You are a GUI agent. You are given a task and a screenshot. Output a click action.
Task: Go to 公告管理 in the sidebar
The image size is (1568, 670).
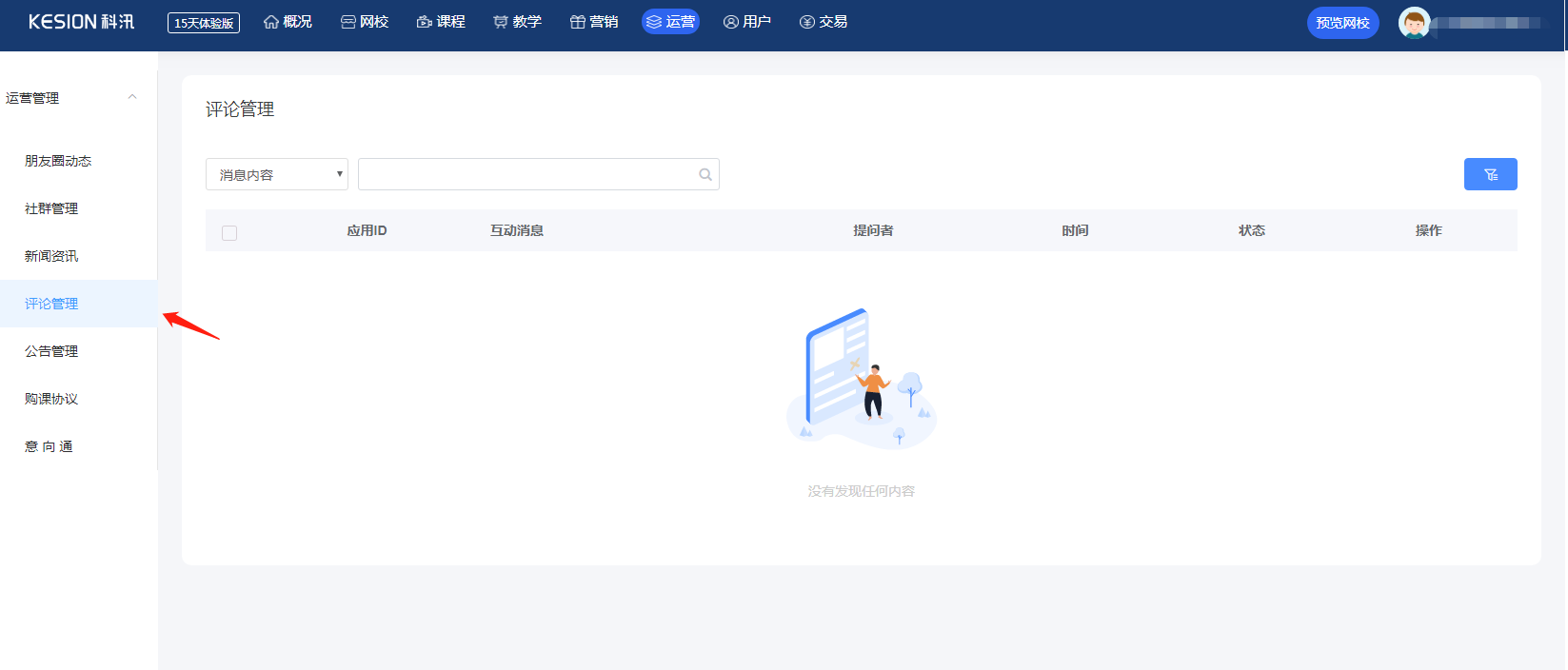(51, 351)
